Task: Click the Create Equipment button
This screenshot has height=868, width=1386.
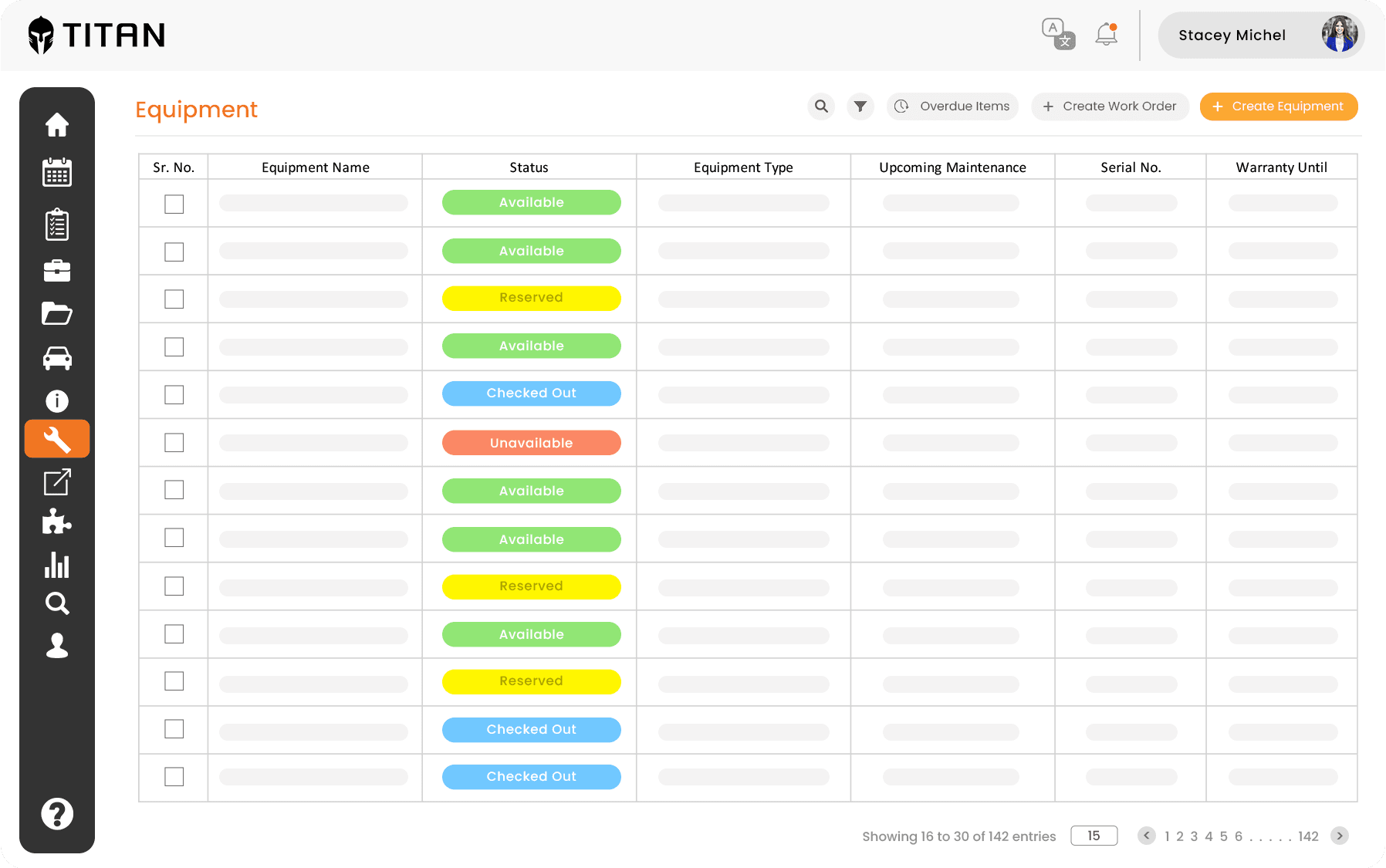Action: (1278, 106)
